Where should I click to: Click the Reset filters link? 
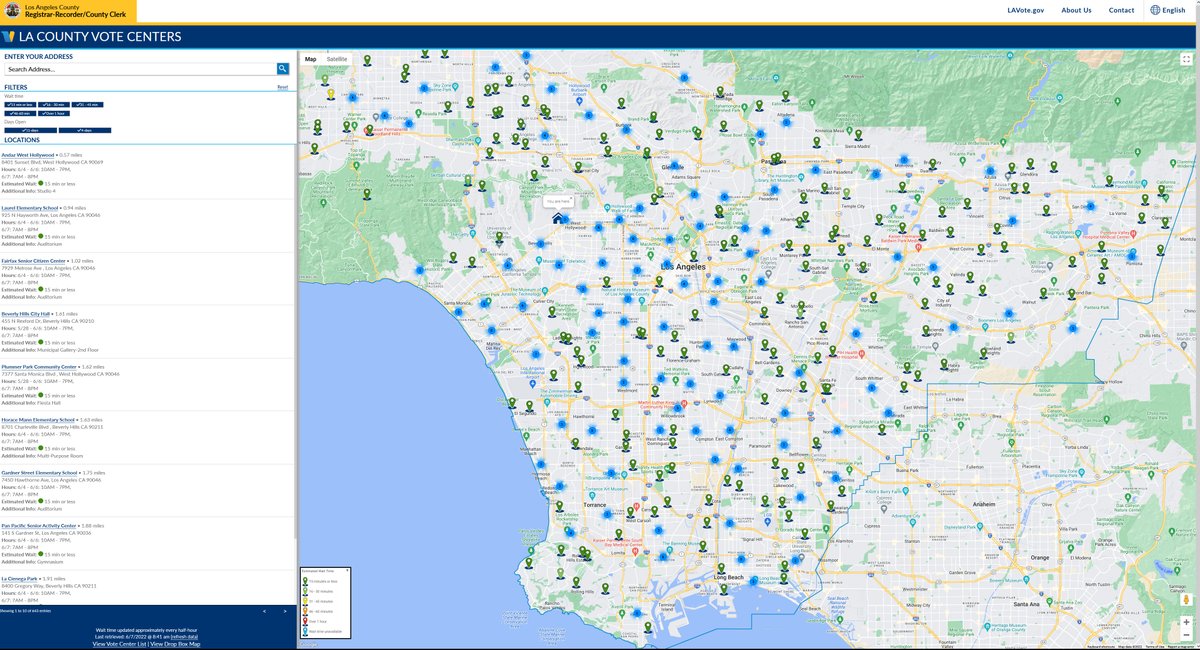coord(282,87)
